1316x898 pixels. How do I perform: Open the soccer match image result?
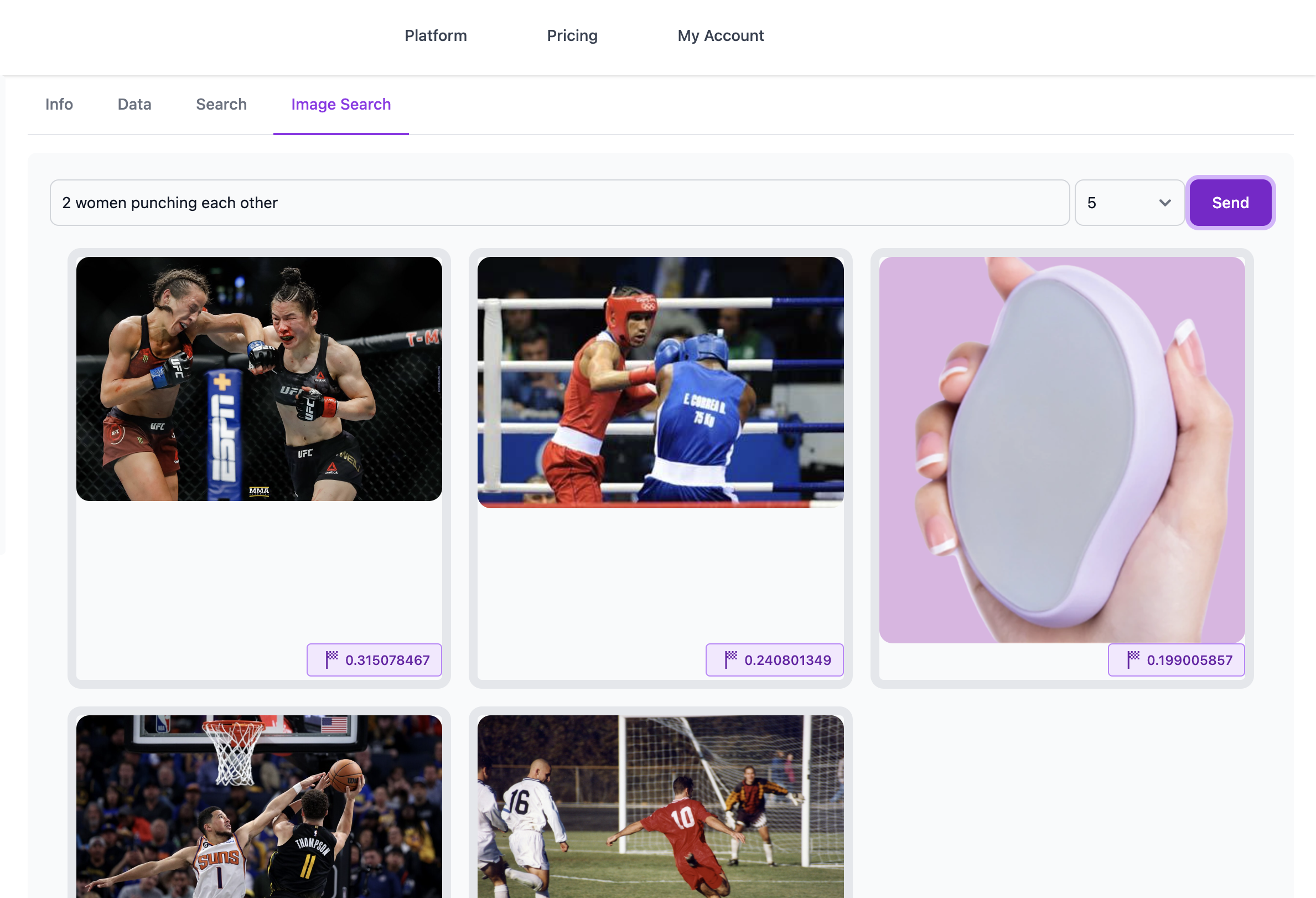(660, 806)
